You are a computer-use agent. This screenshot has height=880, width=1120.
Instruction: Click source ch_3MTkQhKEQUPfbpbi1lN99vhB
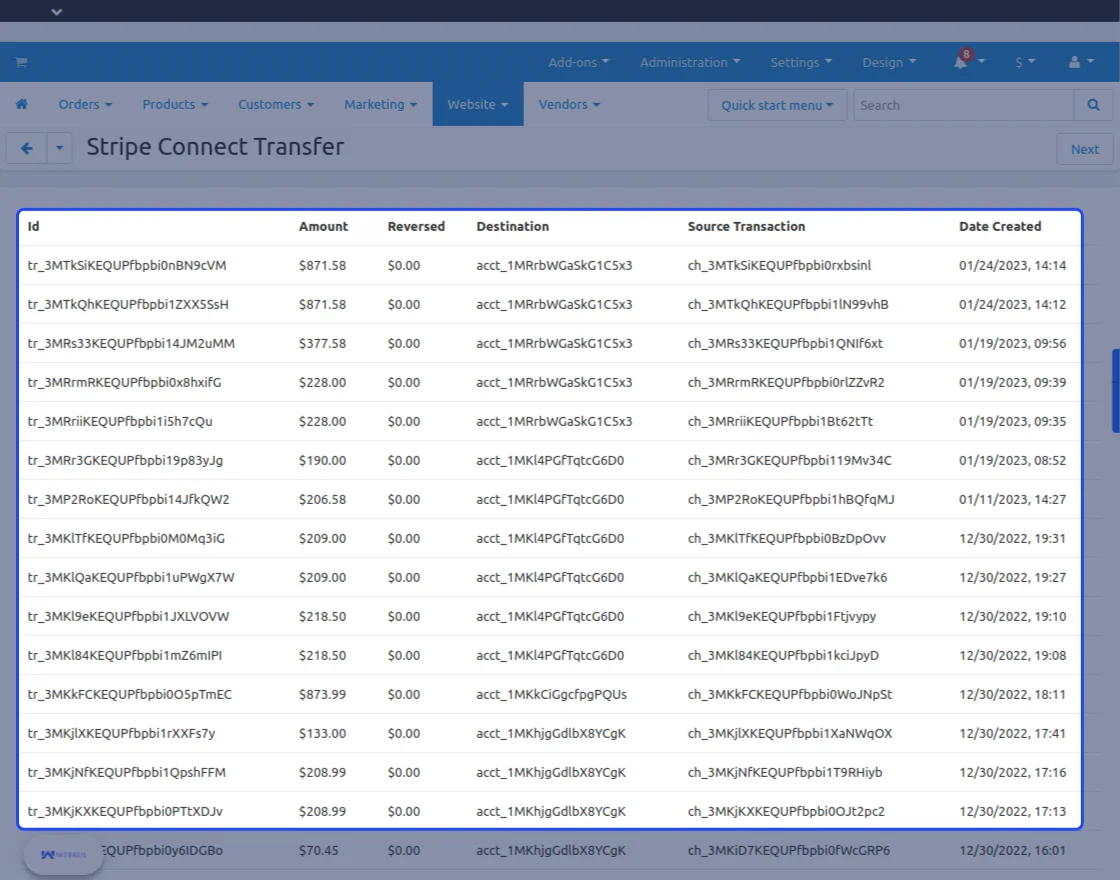click(x=788, y=304)
